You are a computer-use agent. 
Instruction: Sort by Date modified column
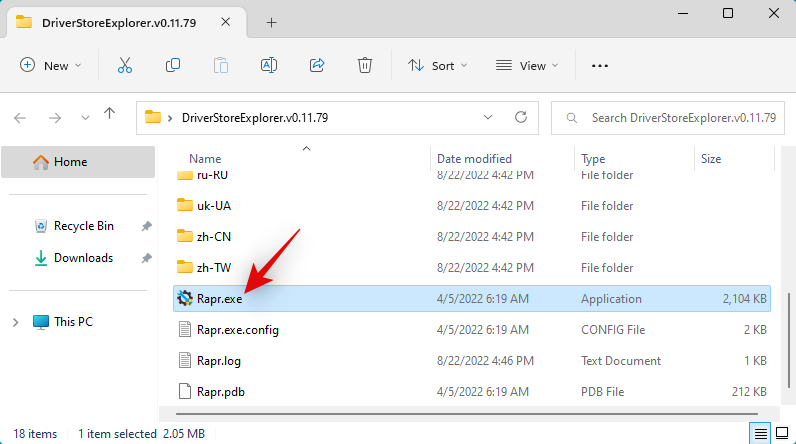474,159
